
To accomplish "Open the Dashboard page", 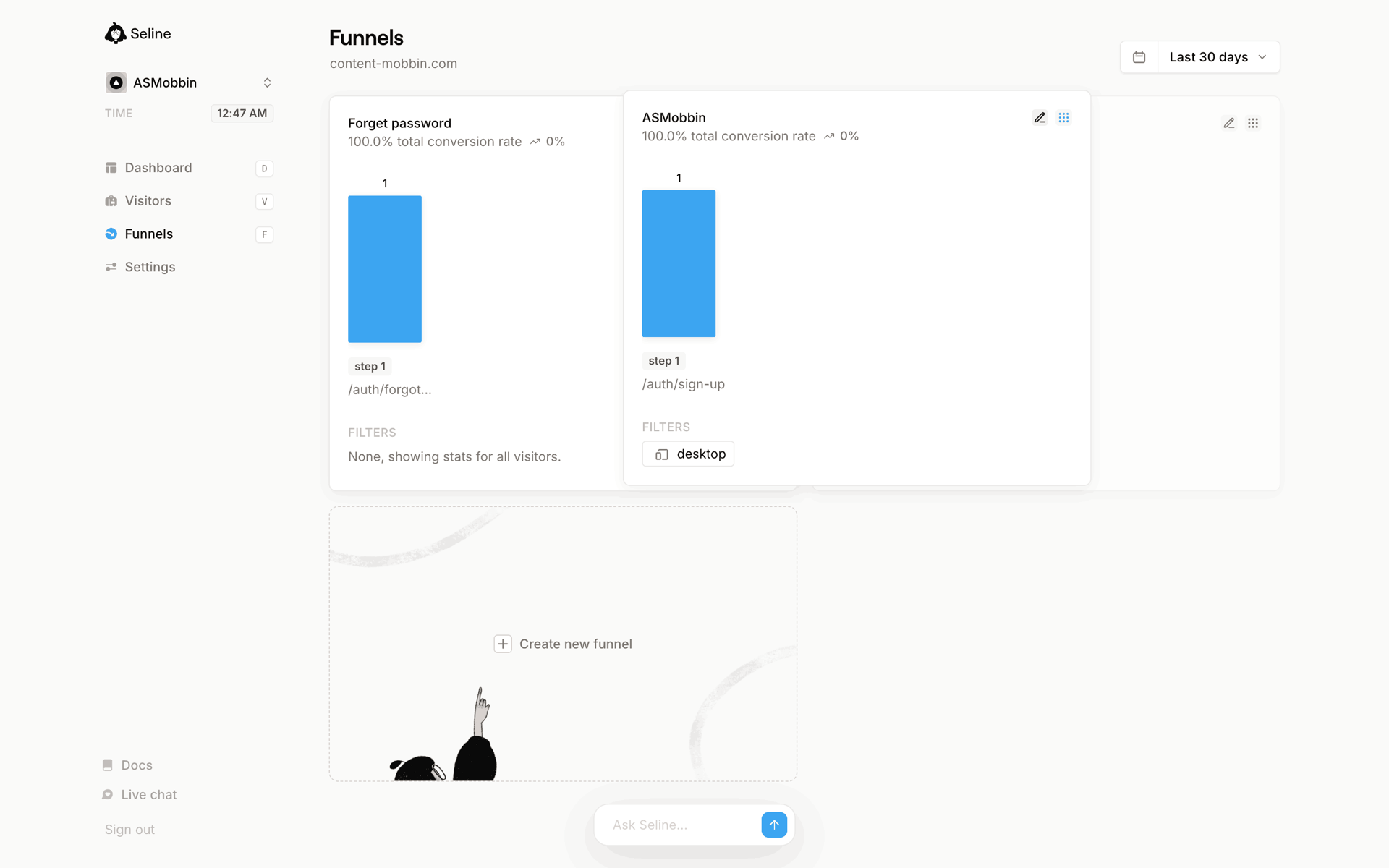I will click(158, 168).
